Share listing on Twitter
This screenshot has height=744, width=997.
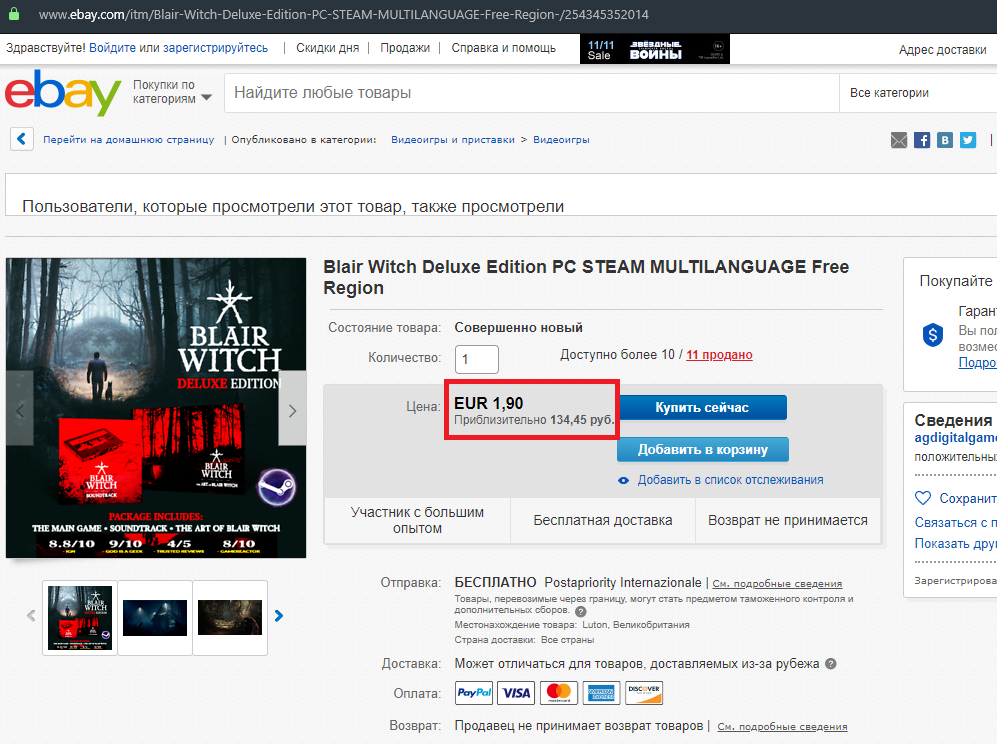tap(968, 140)
